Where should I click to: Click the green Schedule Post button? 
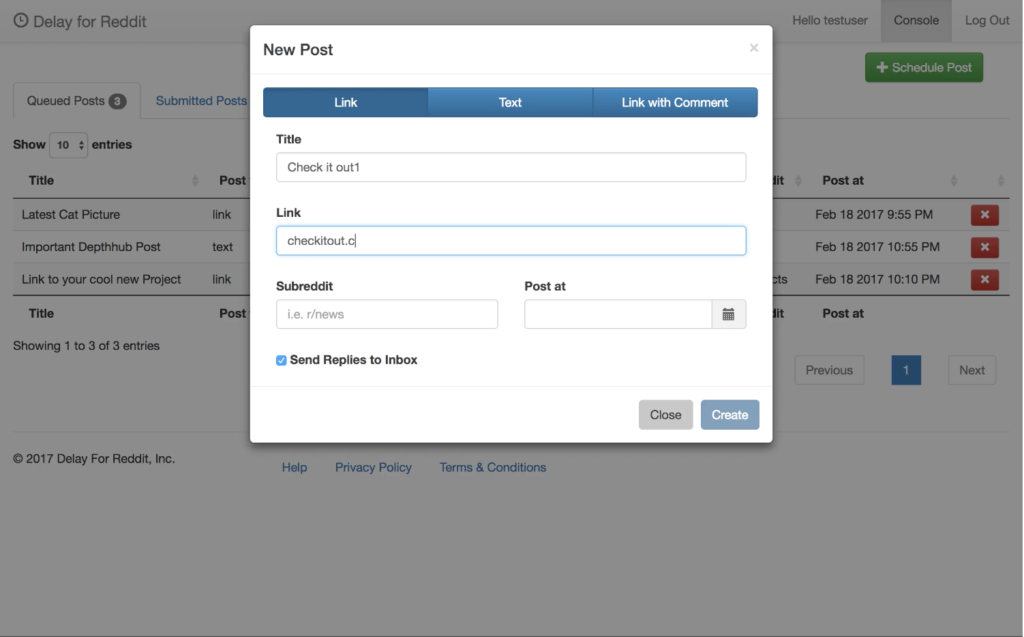click(924, 67)
